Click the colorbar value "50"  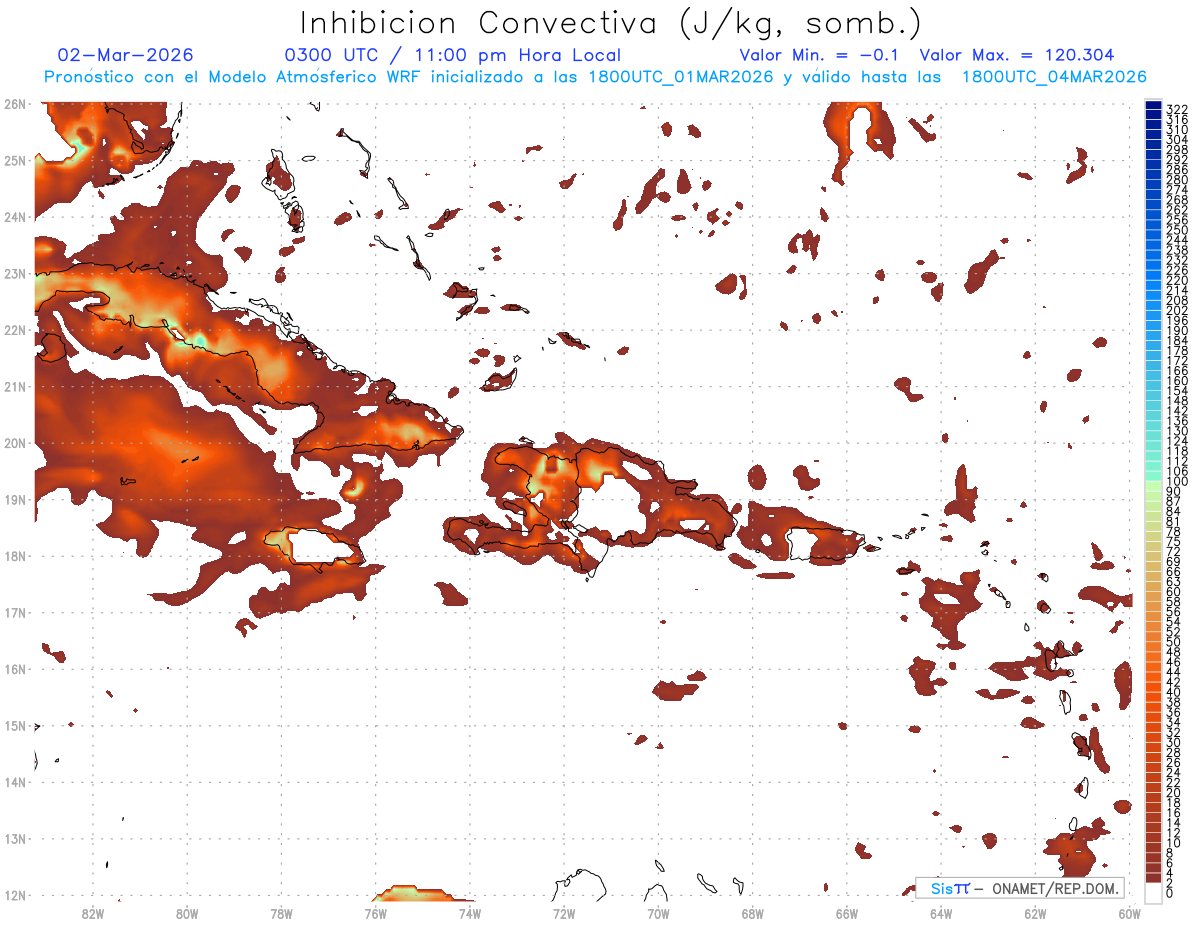click(x=1174, y=642)
